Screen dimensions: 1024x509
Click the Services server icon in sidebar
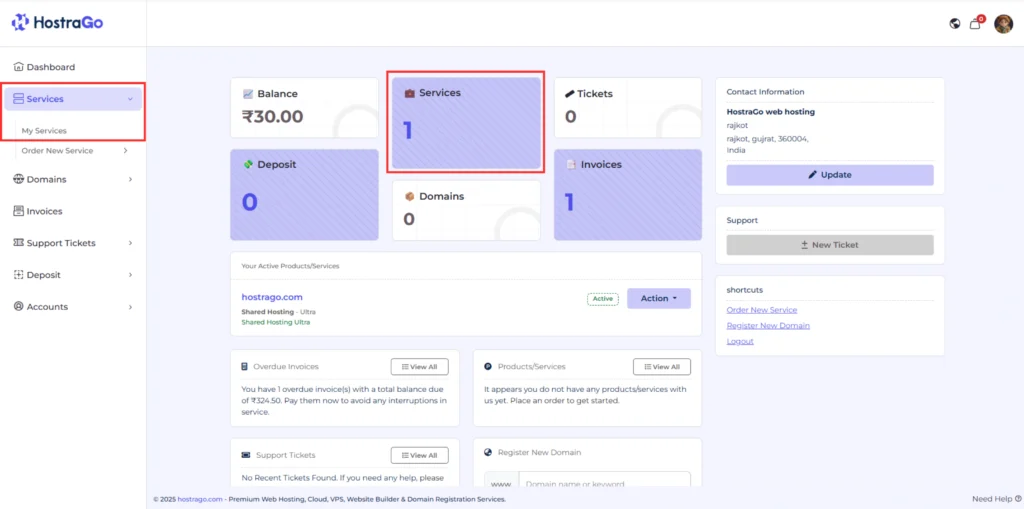(18, 99)
